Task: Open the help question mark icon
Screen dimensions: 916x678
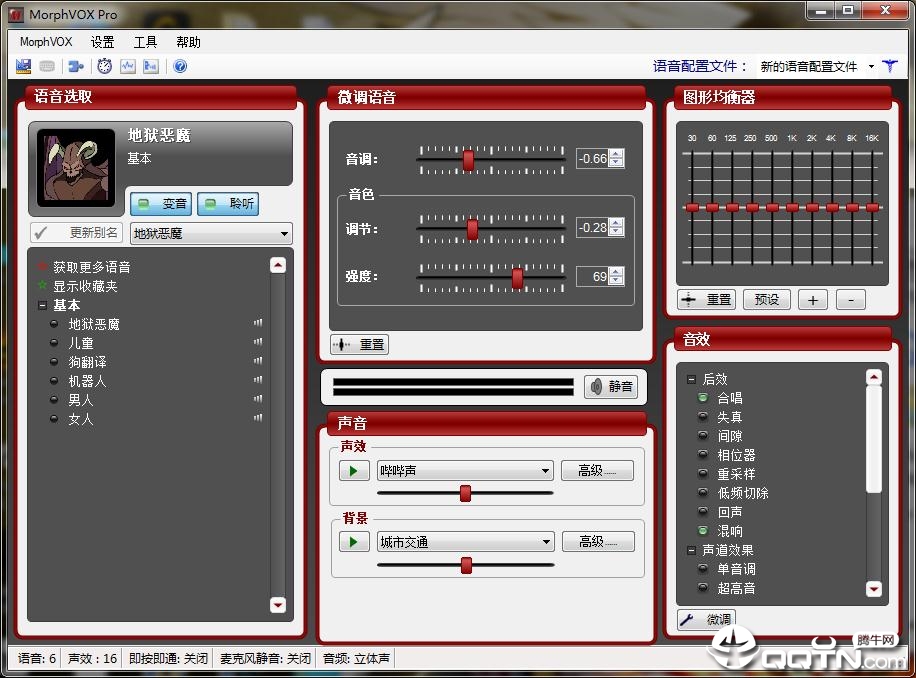Action: point(181,66)
